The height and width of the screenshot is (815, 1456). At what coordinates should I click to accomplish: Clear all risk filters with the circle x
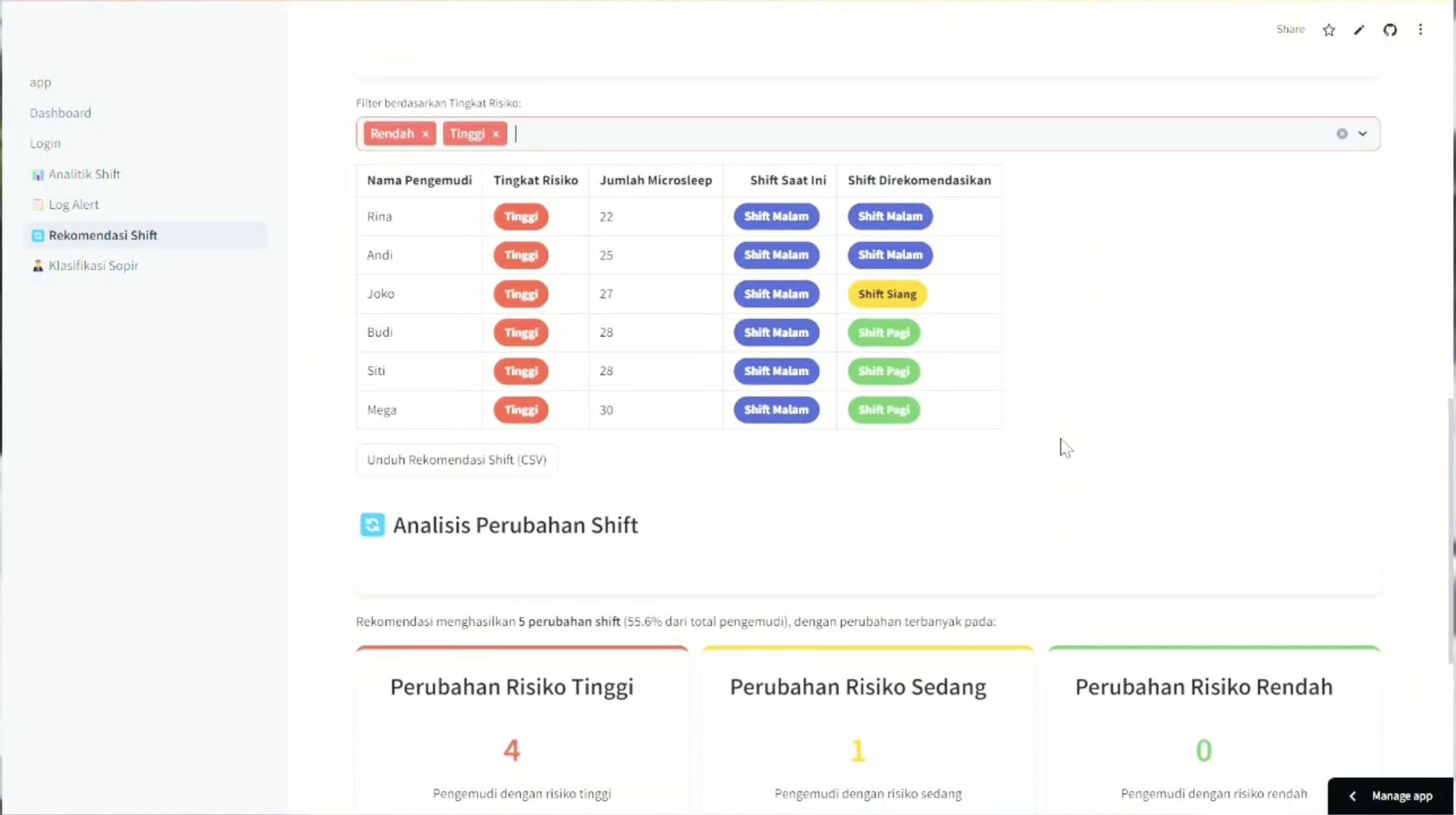tap(1342, 134)
